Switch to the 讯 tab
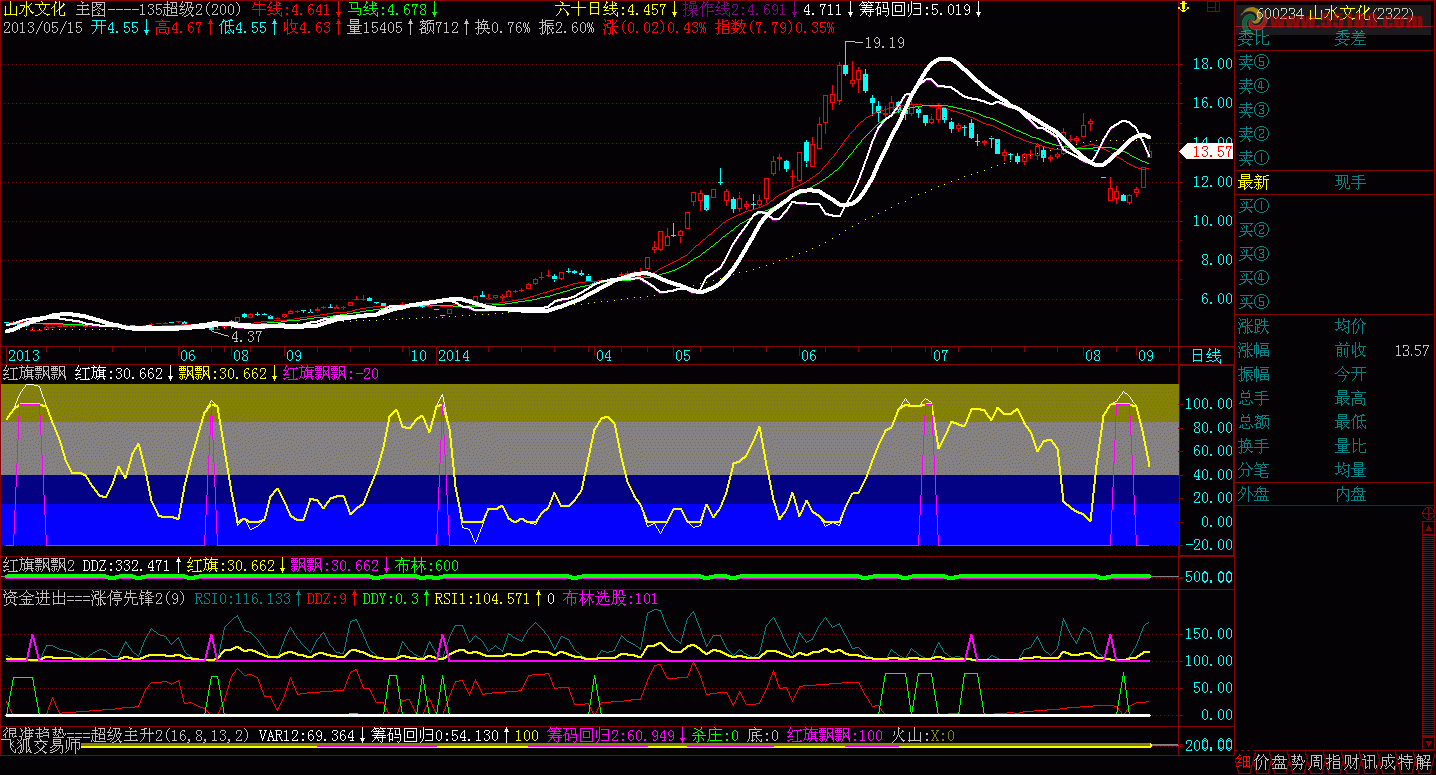 [1370, 762]
